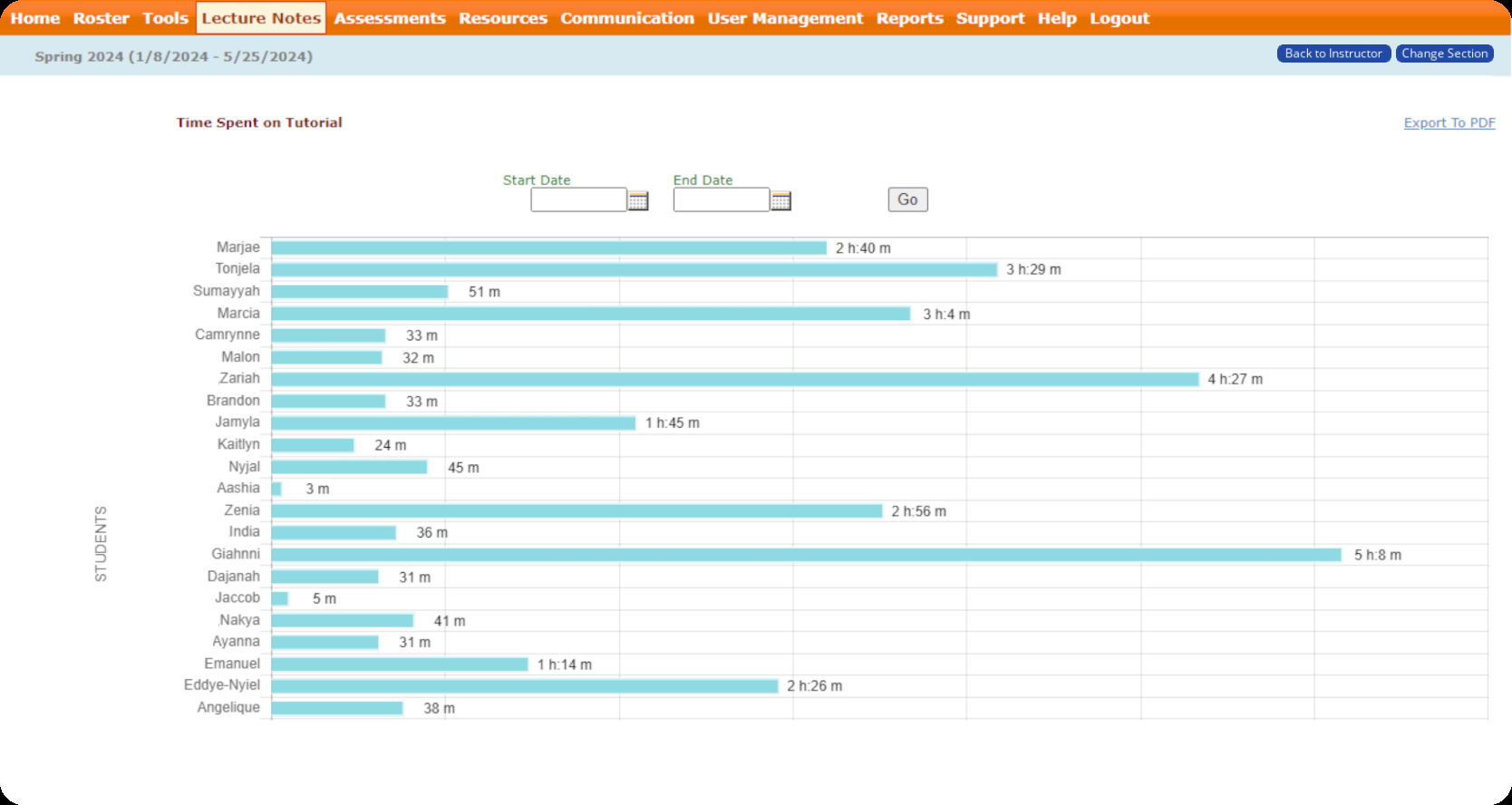1512x805 pixels.
Task: Click the End Date input field
Action: (721, 200)
